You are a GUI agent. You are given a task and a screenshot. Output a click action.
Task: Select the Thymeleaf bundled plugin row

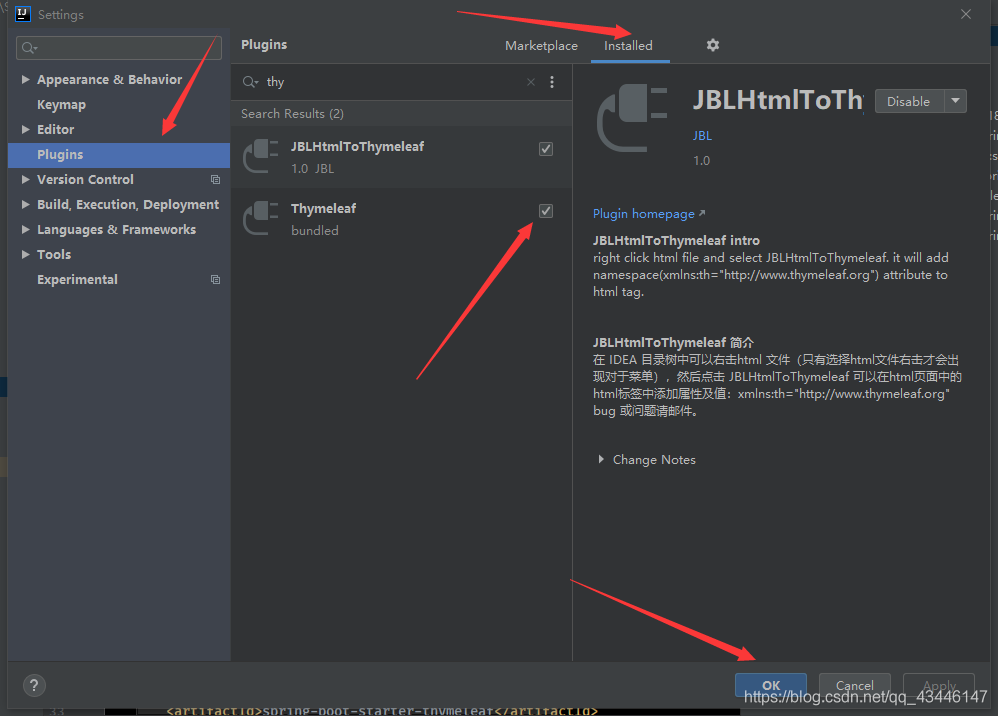point(402,219)
